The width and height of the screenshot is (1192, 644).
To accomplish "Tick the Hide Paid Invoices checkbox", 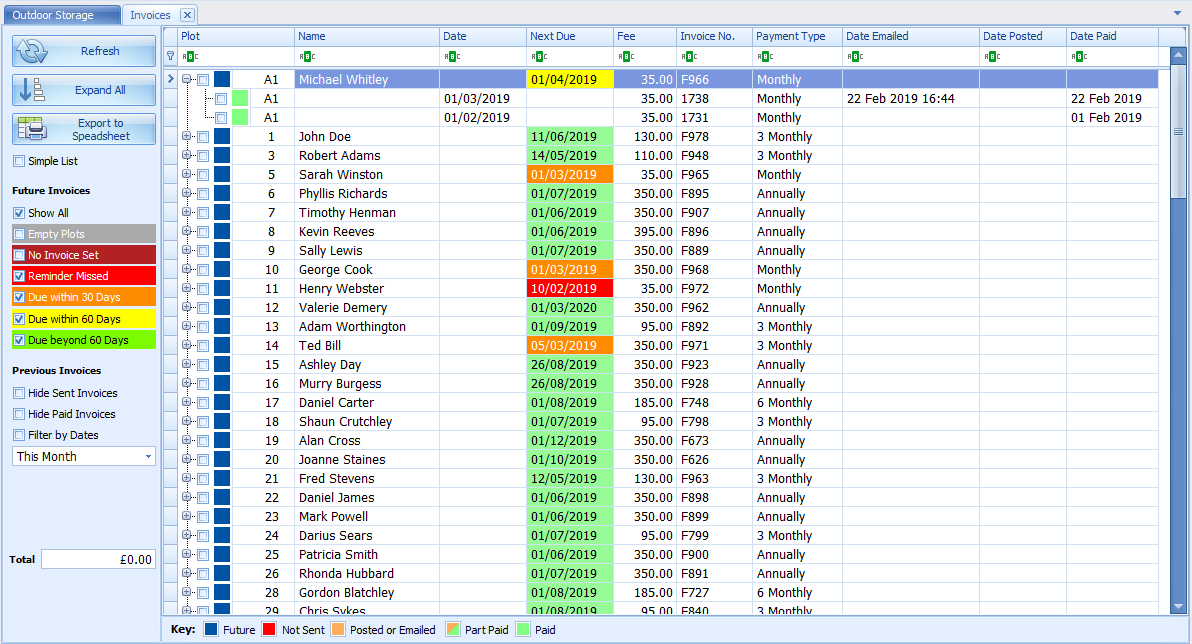I will pyautogui.click(x=19, y=414).
